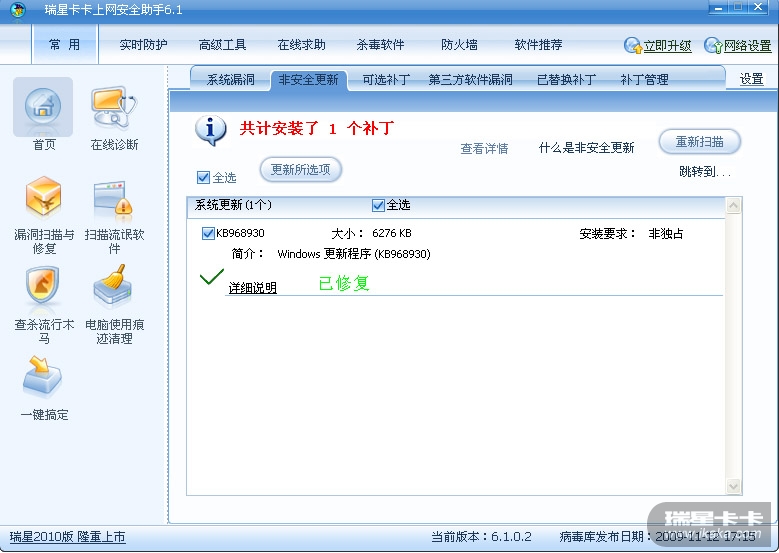Minimize the 瑞星卡卡 window

pyautogui.click(x=718, y=8)
